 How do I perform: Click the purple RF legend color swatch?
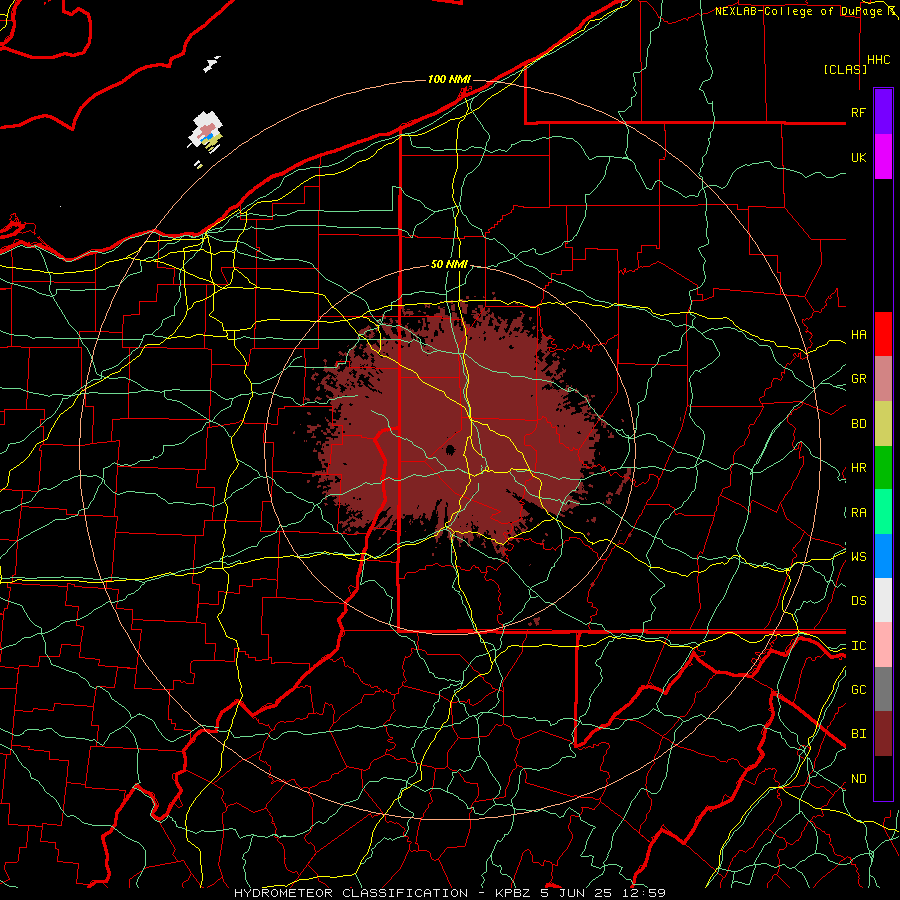click(883, 112)
